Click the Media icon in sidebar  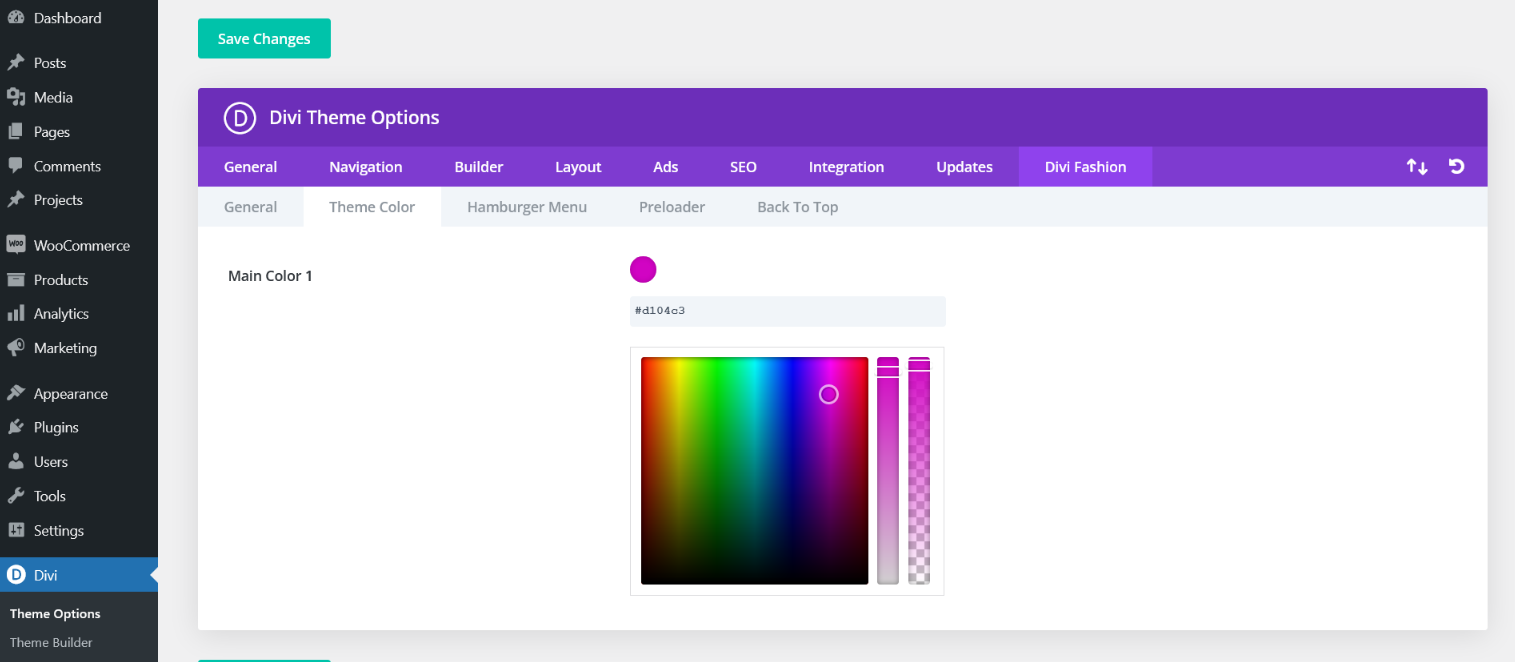(x=15, y=97)
